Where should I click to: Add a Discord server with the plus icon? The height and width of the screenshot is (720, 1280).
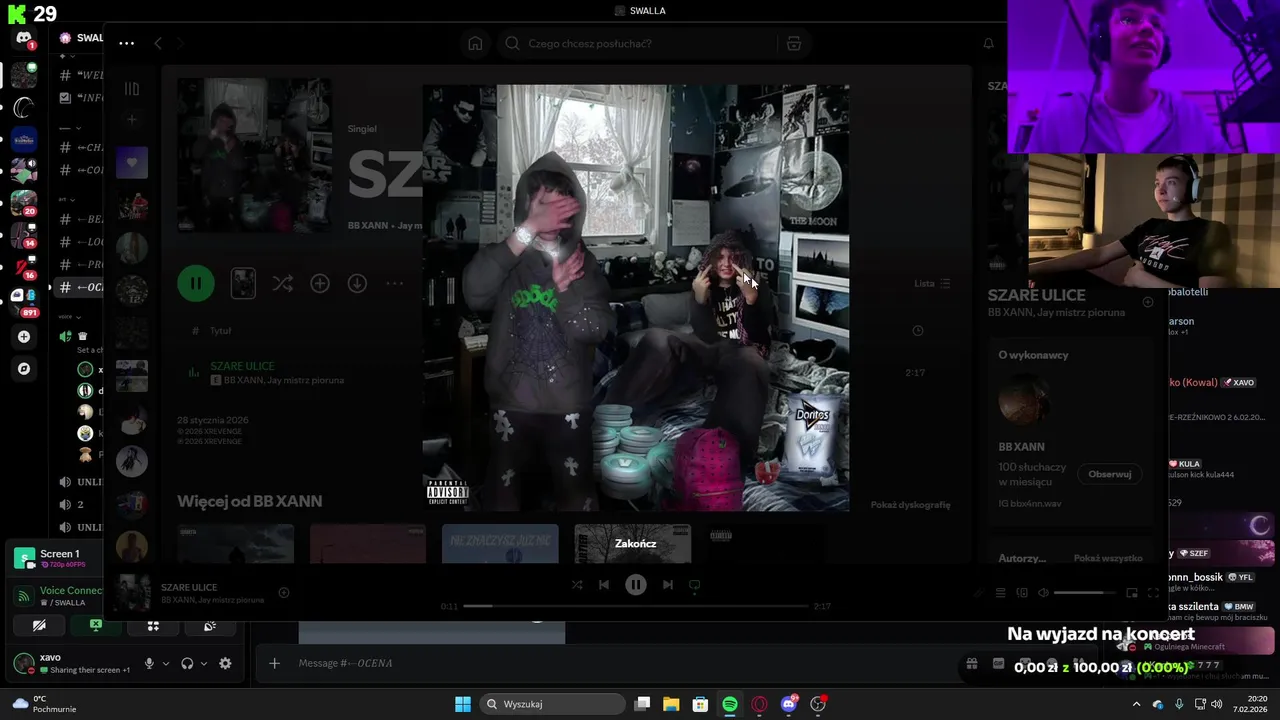coord(24,337)
